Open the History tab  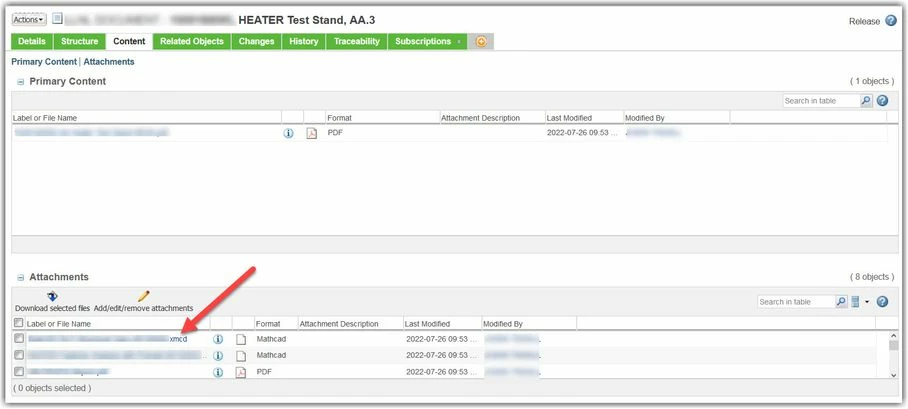click(304, 42)
